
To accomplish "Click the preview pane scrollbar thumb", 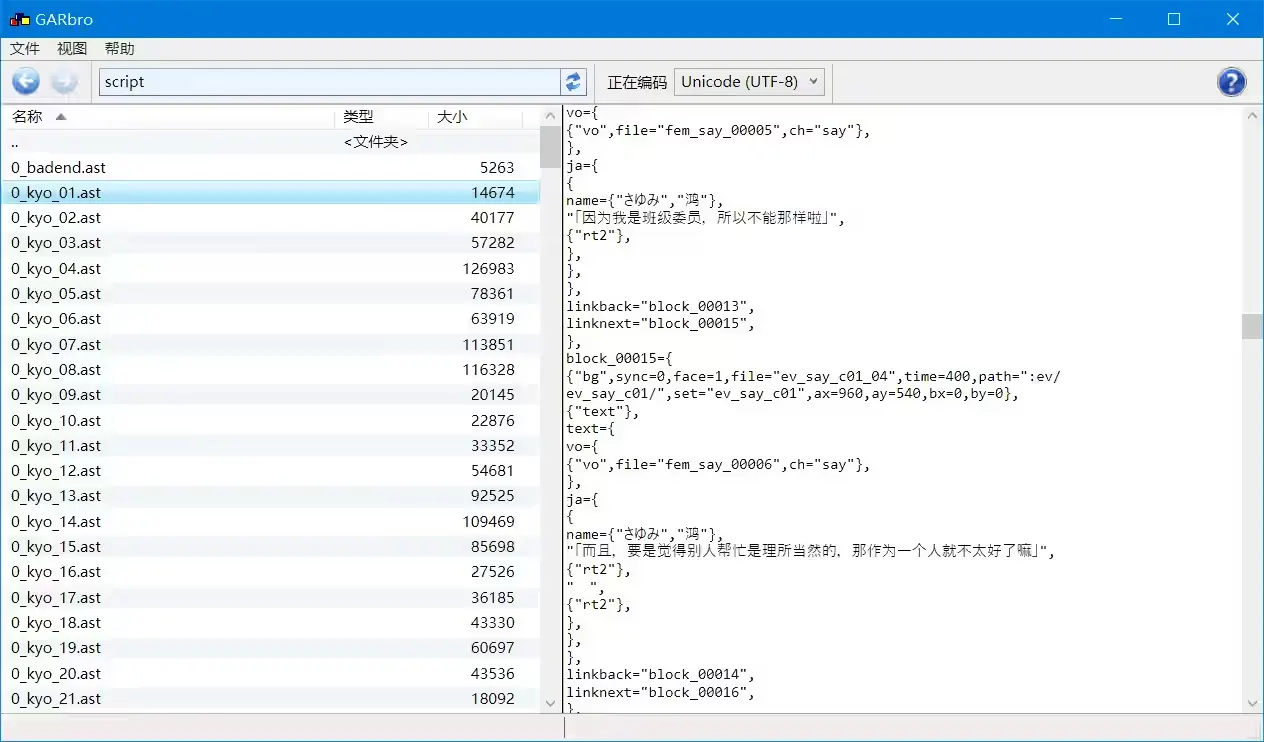I will point(1252,326).
